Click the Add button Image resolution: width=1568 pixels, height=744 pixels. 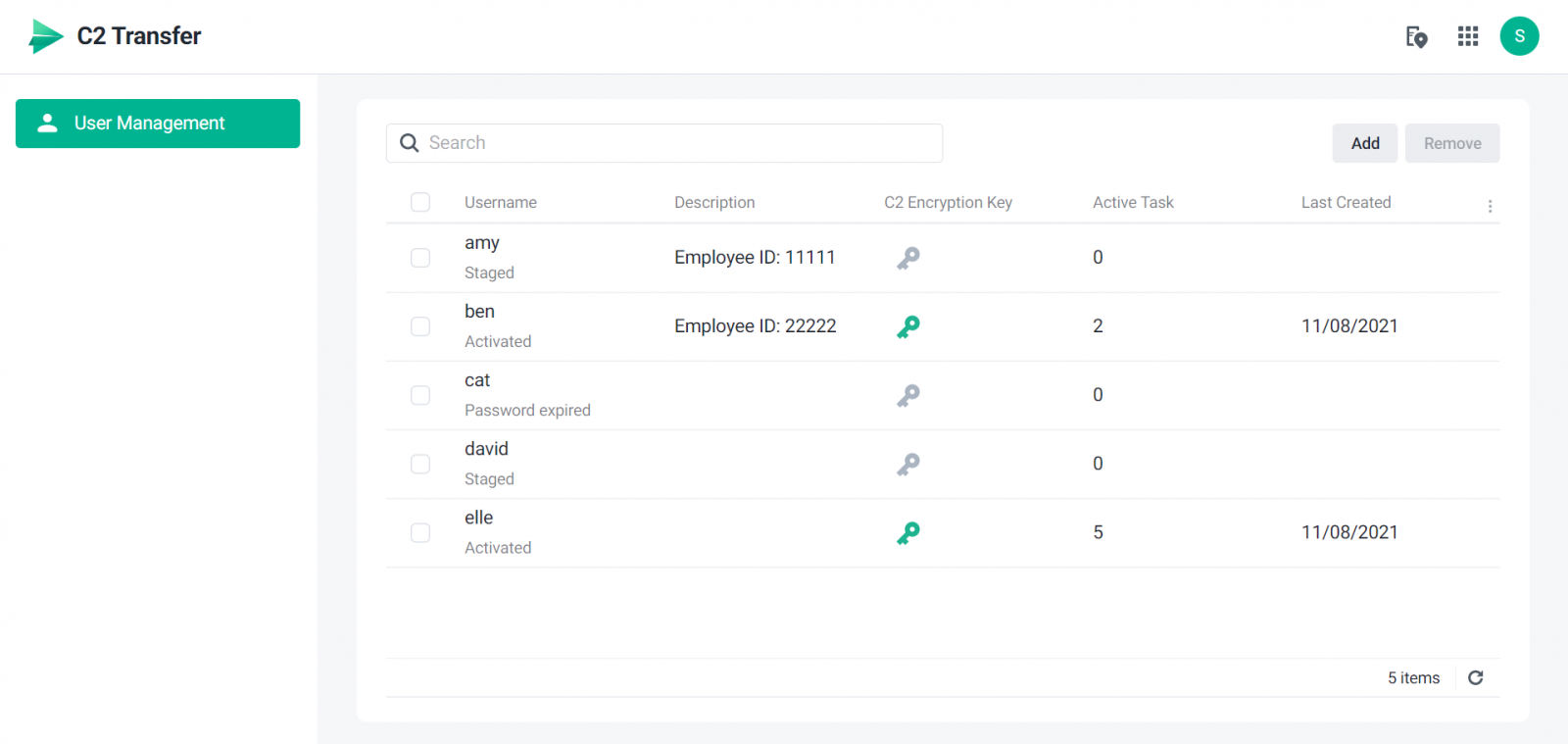point(1364,143)
